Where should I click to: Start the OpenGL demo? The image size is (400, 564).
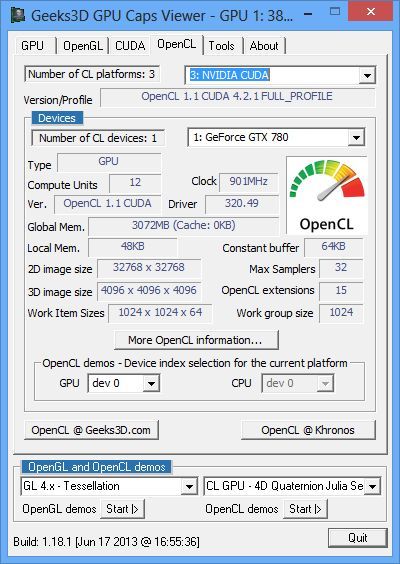pyautogui.click(x=123, y=509)
